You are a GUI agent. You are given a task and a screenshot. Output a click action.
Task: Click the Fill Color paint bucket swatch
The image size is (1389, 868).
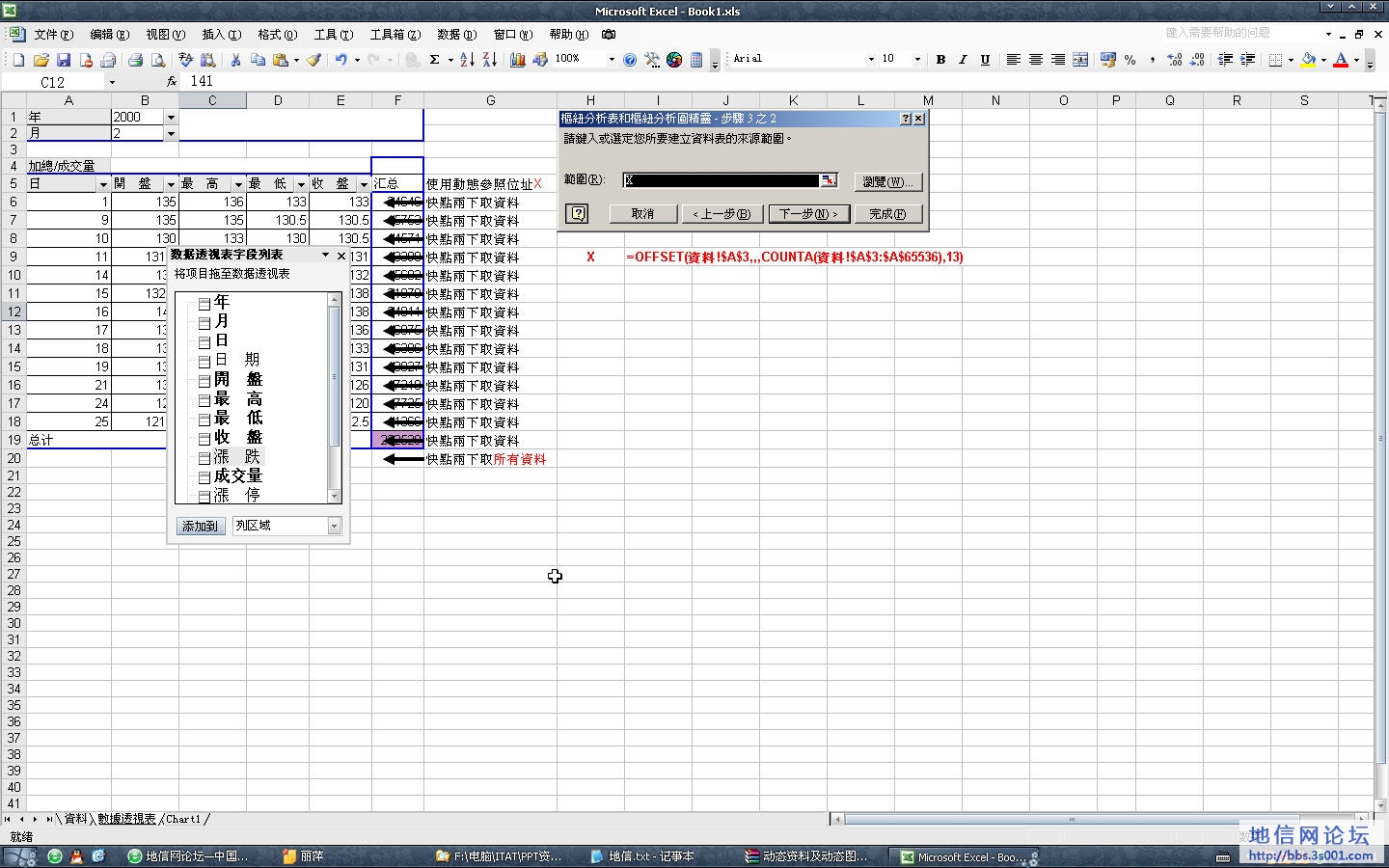click(1308, 60)
